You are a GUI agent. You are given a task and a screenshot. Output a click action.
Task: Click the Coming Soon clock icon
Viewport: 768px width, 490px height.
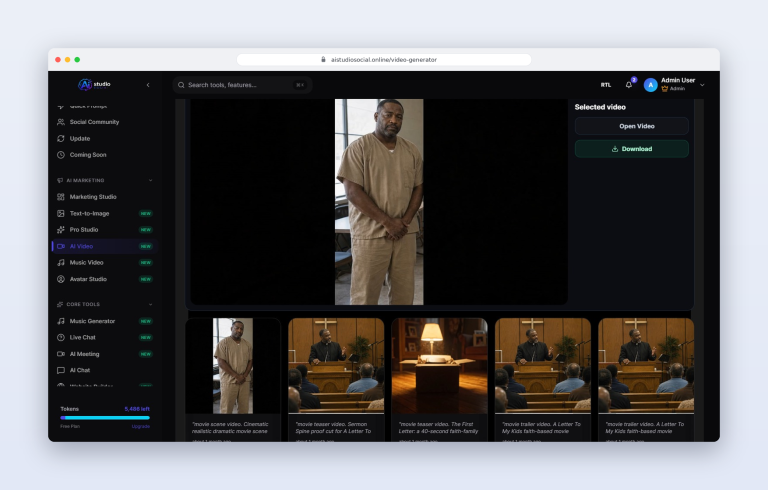coord(61,155)
